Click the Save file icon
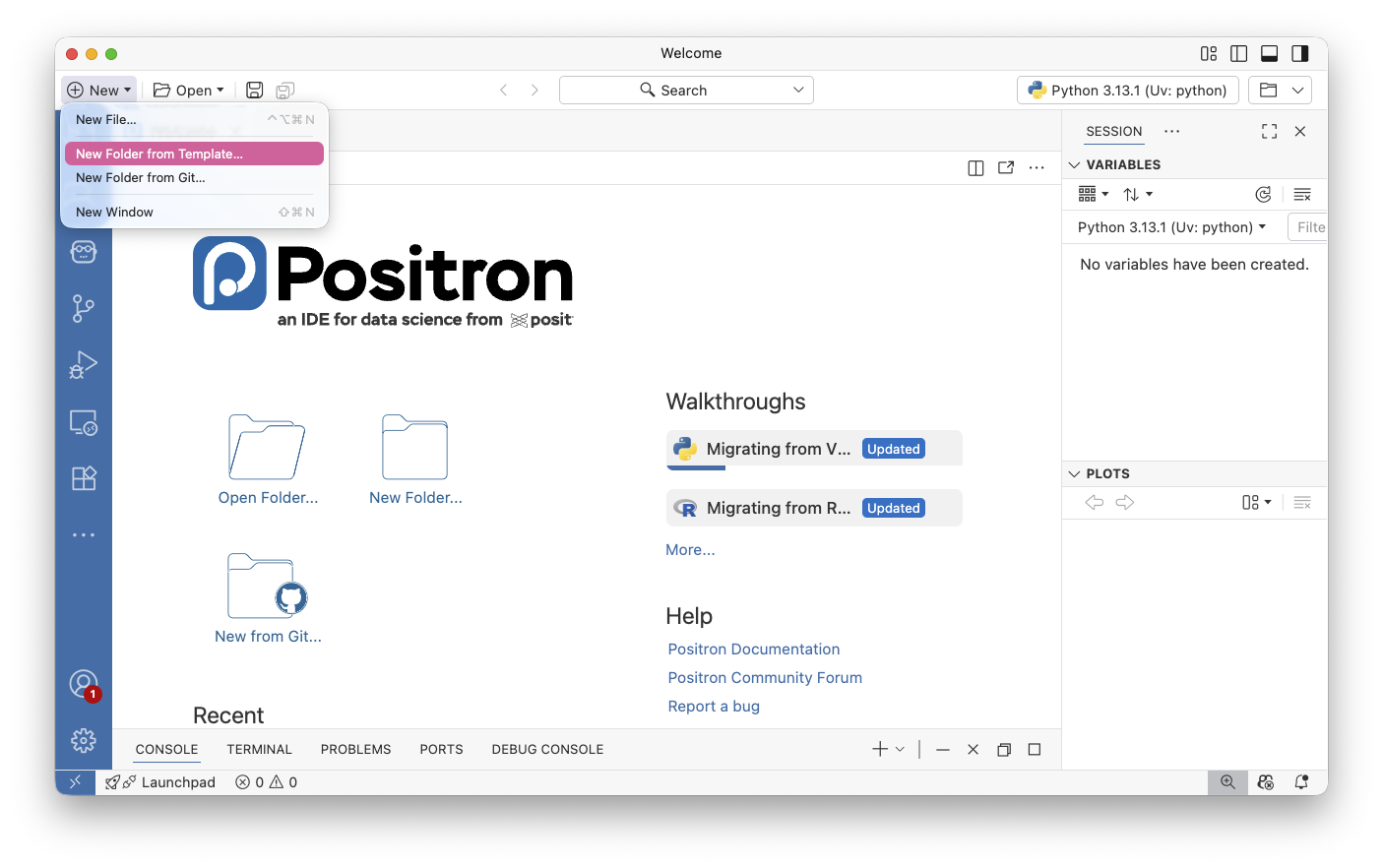 click(254, 91)
